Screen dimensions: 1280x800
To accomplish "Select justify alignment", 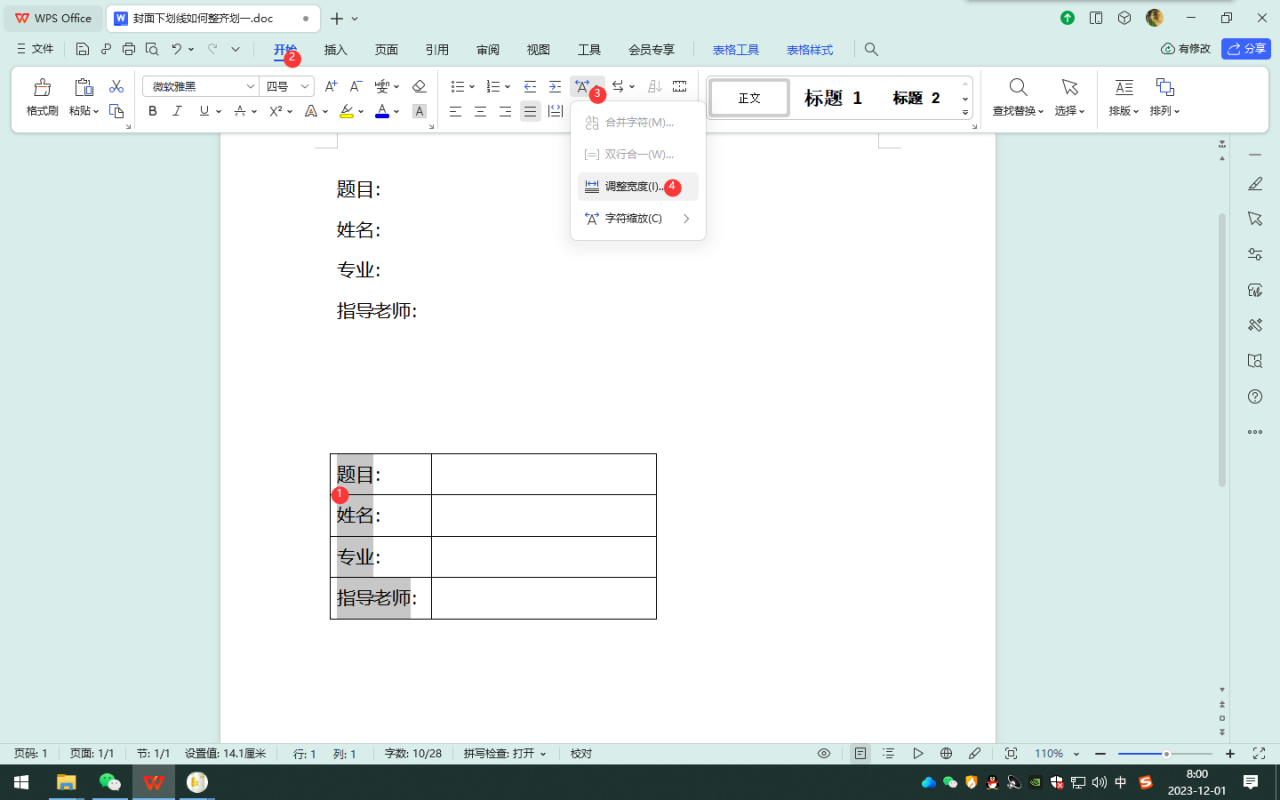I will coord(530,111).
